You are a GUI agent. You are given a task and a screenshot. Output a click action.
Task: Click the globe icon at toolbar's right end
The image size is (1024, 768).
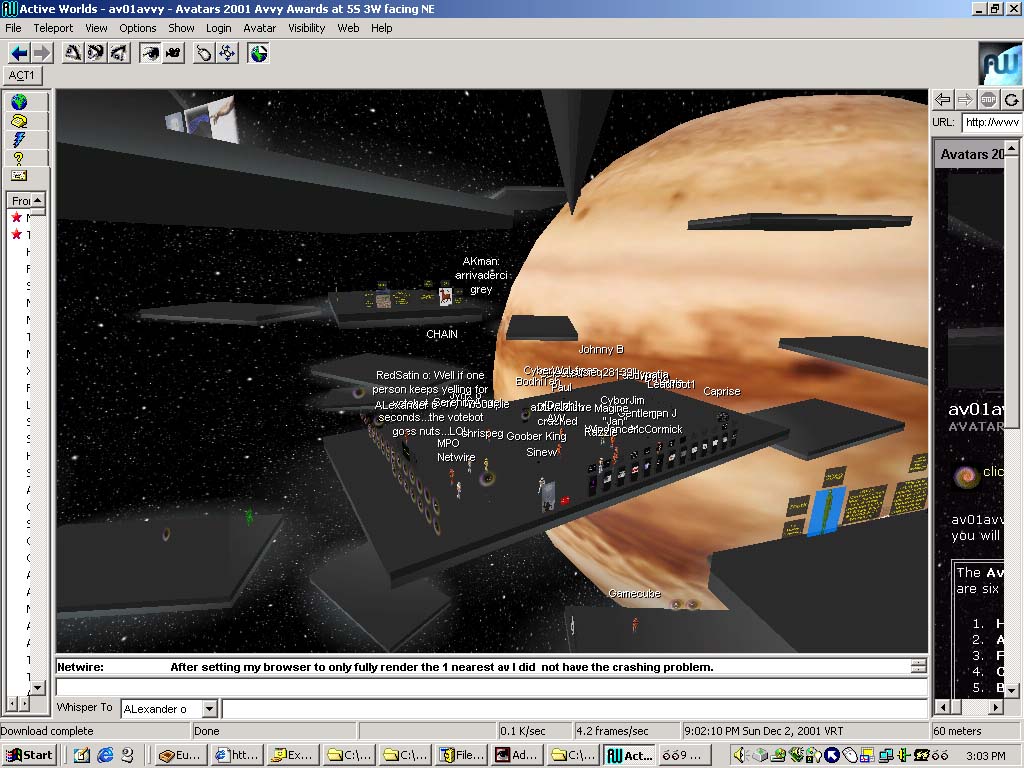click(x=259, y=53)
